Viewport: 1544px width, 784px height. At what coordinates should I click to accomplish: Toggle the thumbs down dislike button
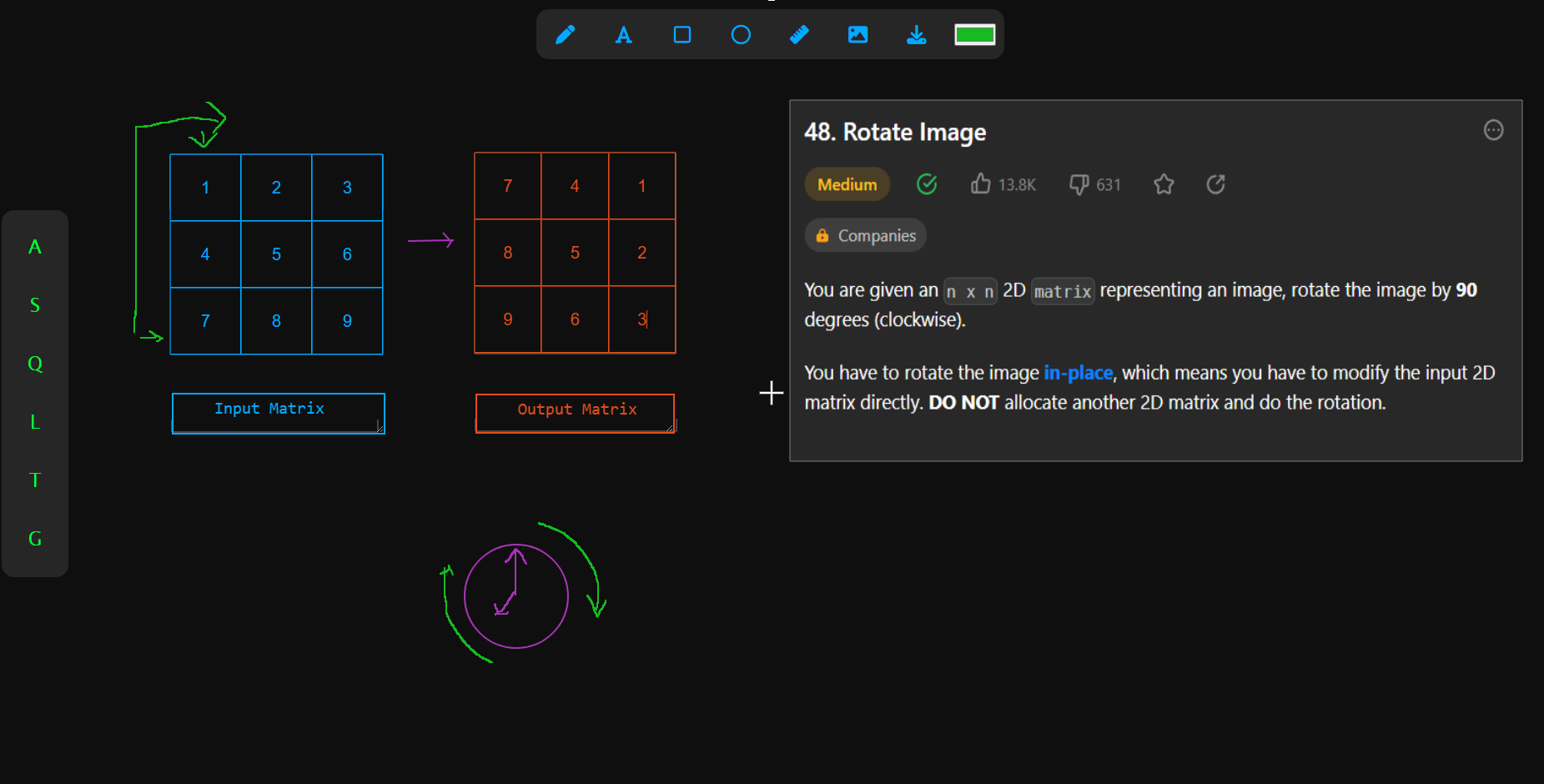[1079, 184]
